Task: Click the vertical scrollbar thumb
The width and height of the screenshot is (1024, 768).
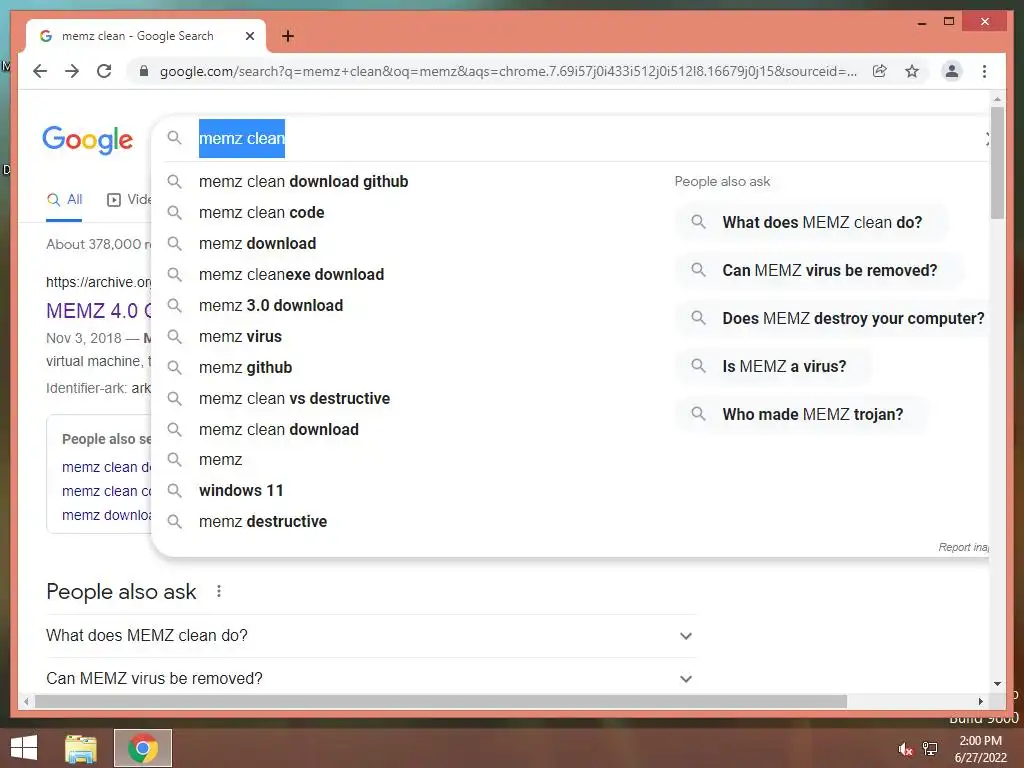Action: click(x=997, y=162)
